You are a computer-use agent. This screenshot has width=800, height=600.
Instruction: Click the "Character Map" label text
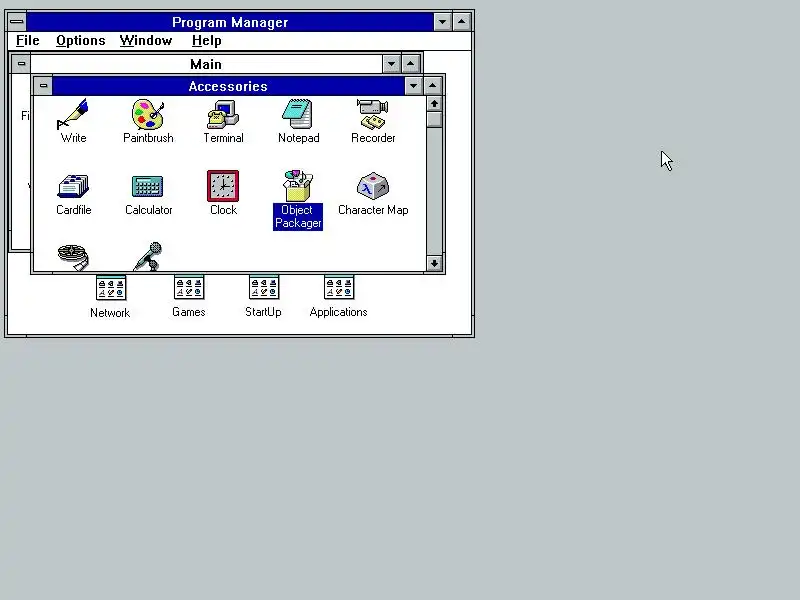coord(373,210)
